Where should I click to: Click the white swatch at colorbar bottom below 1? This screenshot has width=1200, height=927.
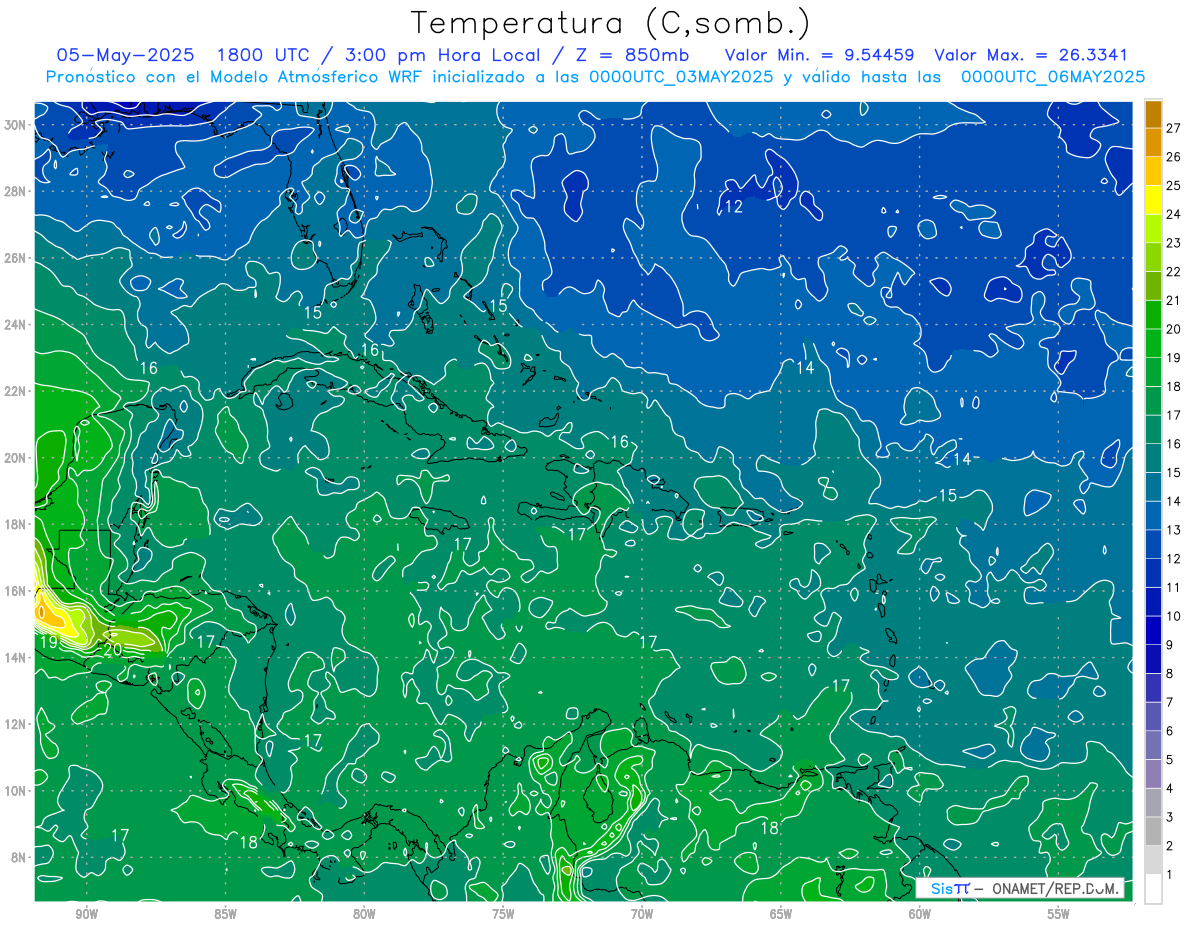tap(1153, 889)
